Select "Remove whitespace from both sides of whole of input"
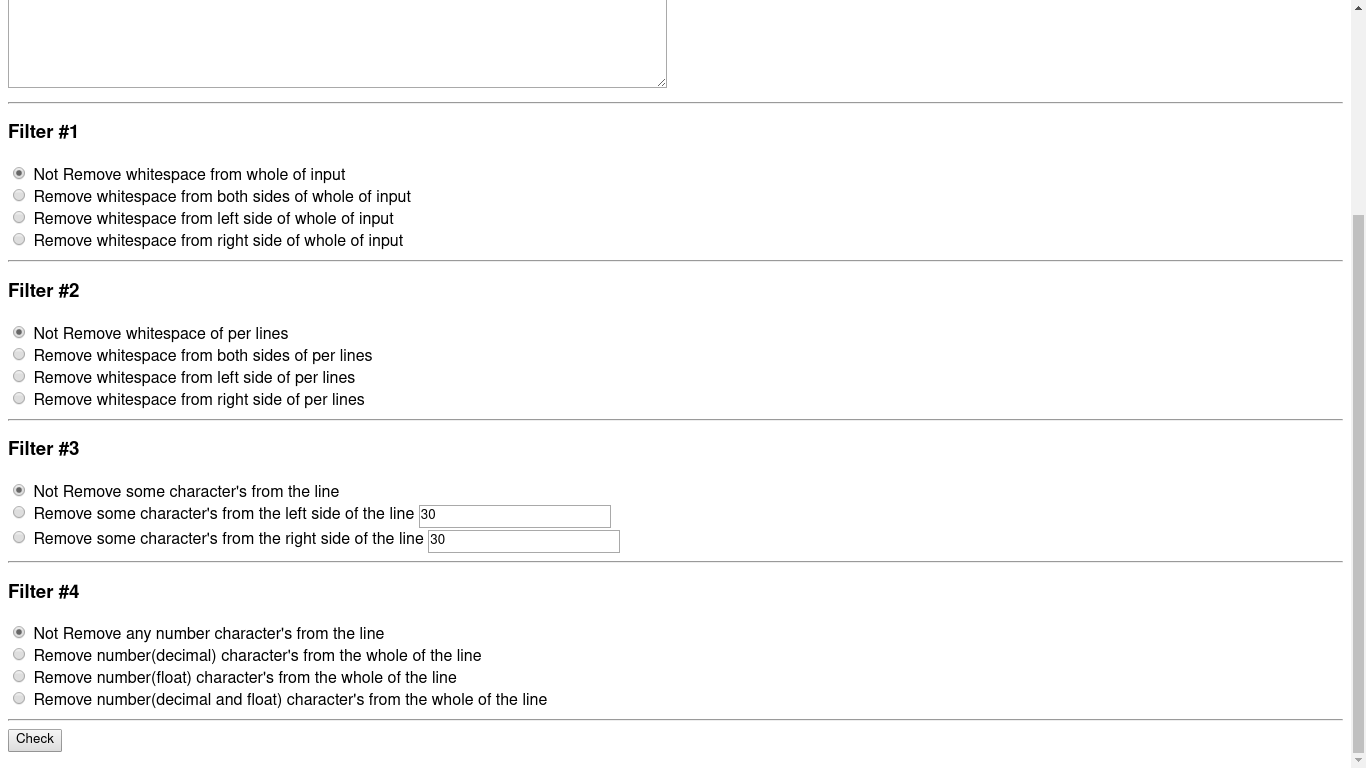The image size is (1366, 768). pos(19,195)
